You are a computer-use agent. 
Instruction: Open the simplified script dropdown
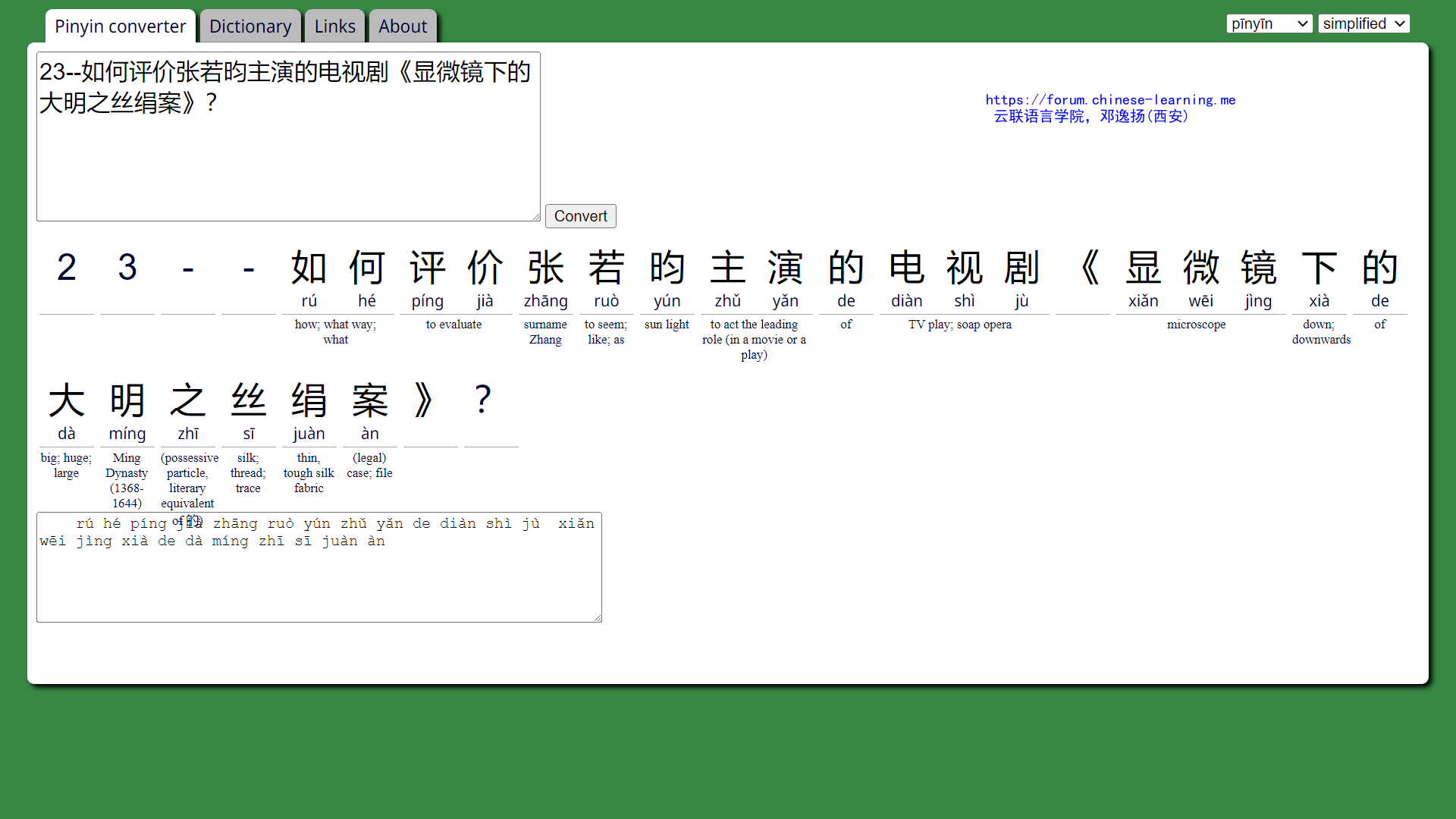coord(1363,24)
